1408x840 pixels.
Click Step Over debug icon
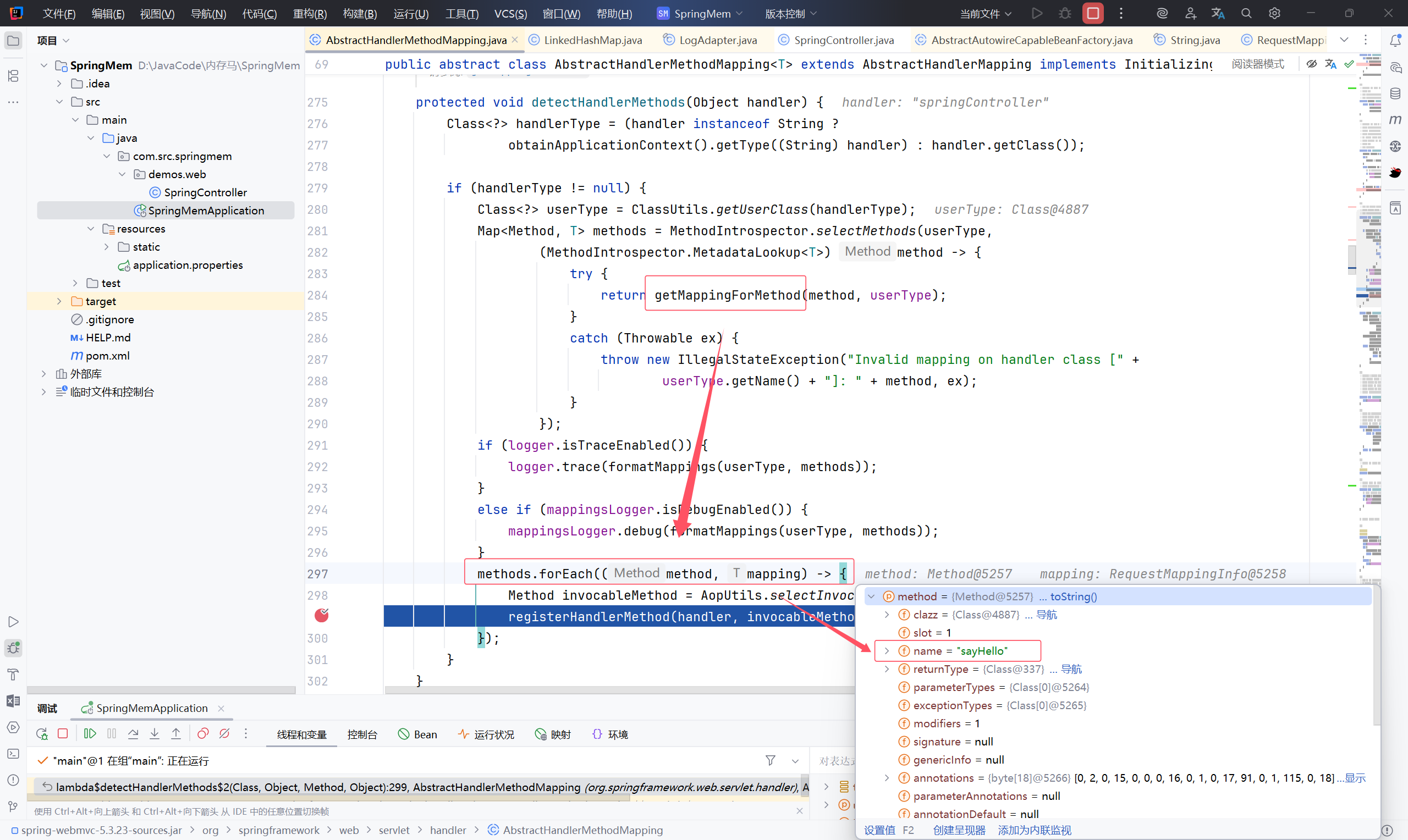133,734
